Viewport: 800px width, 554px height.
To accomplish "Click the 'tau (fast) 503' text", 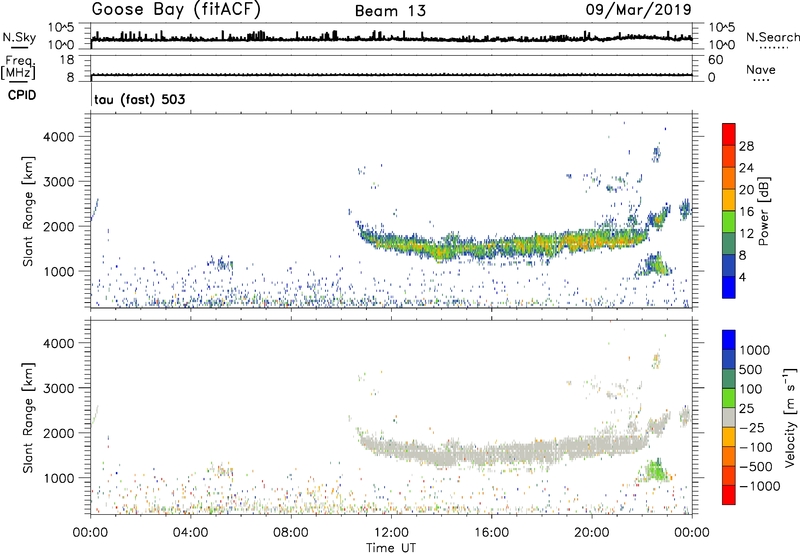I will [x=139, y=99].
